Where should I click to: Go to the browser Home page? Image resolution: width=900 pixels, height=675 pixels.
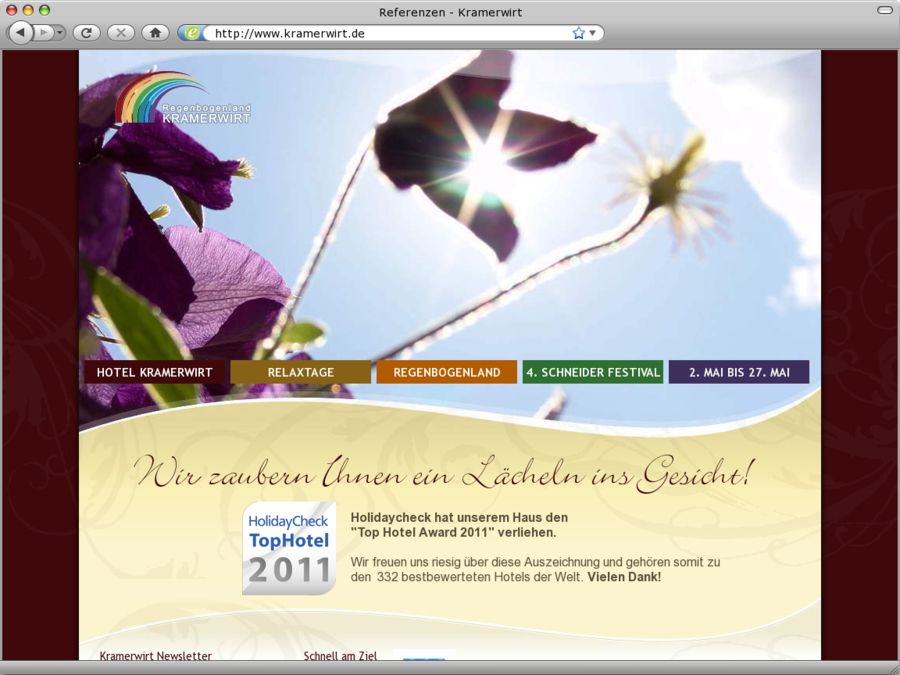[x=155, y=33]
